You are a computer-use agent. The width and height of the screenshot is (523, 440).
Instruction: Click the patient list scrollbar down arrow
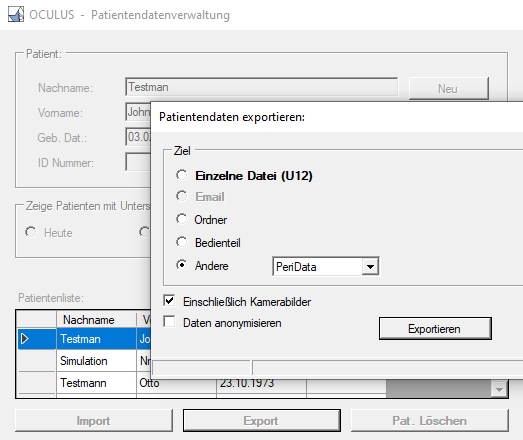click(499, 390)
